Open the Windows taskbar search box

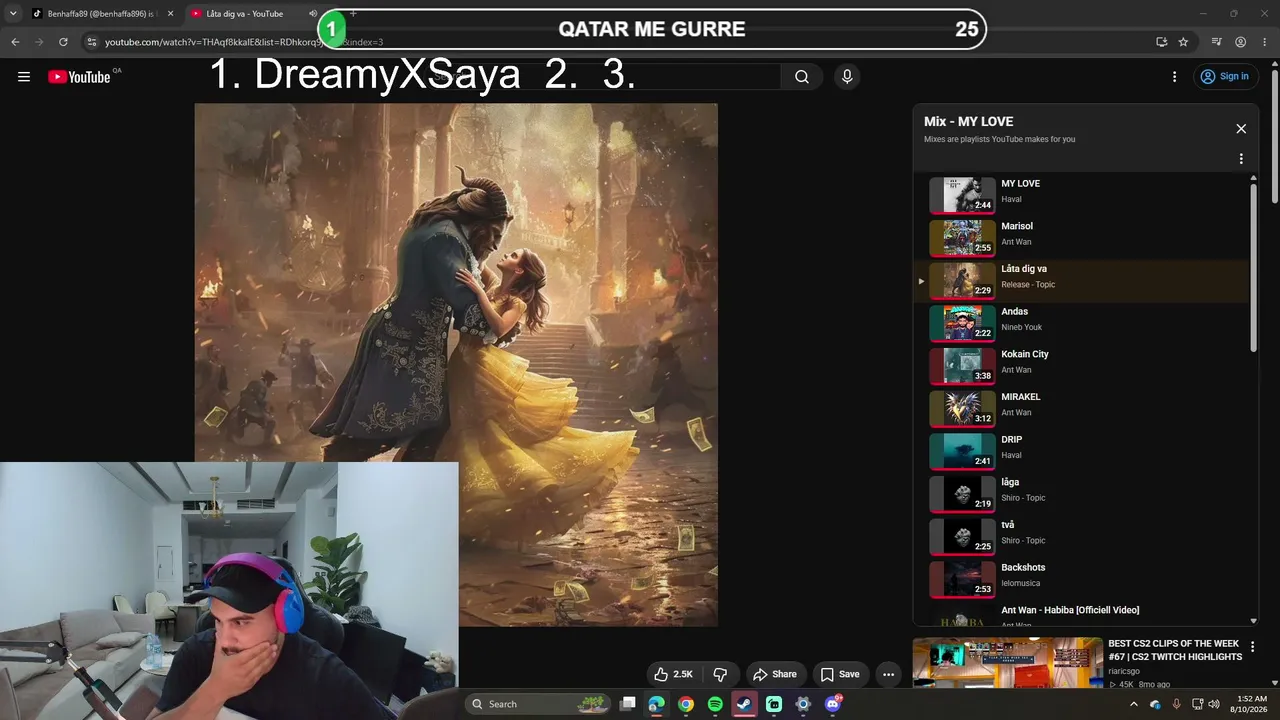(537, 704)
